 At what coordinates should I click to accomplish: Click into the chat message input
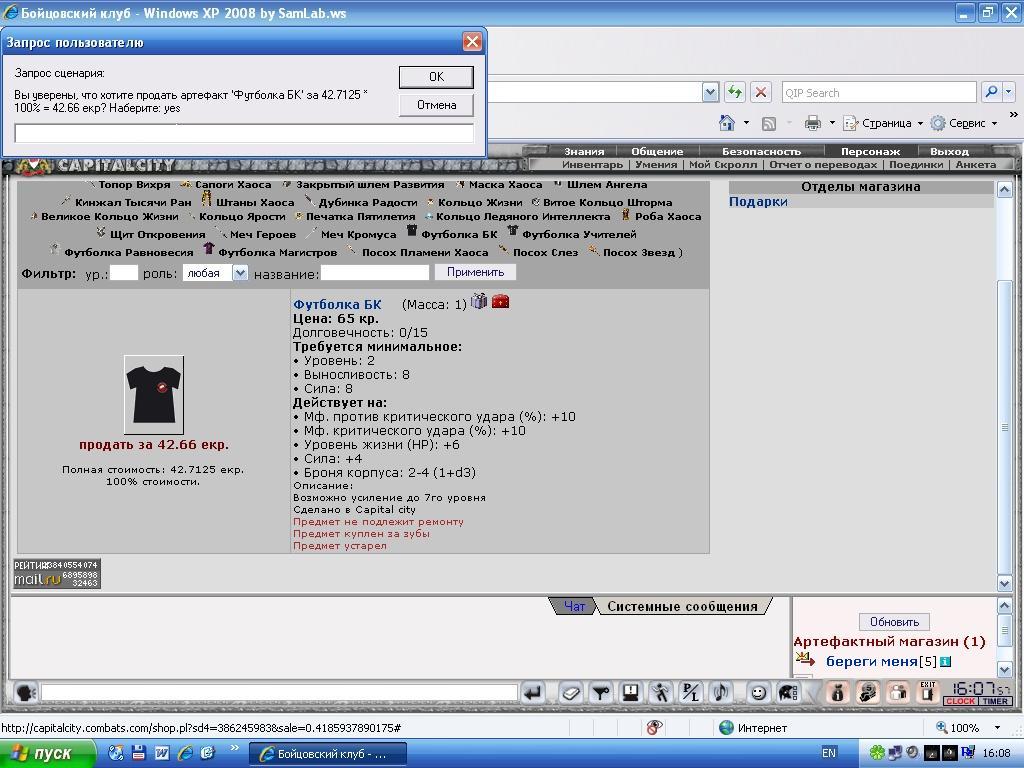point(280,692)
